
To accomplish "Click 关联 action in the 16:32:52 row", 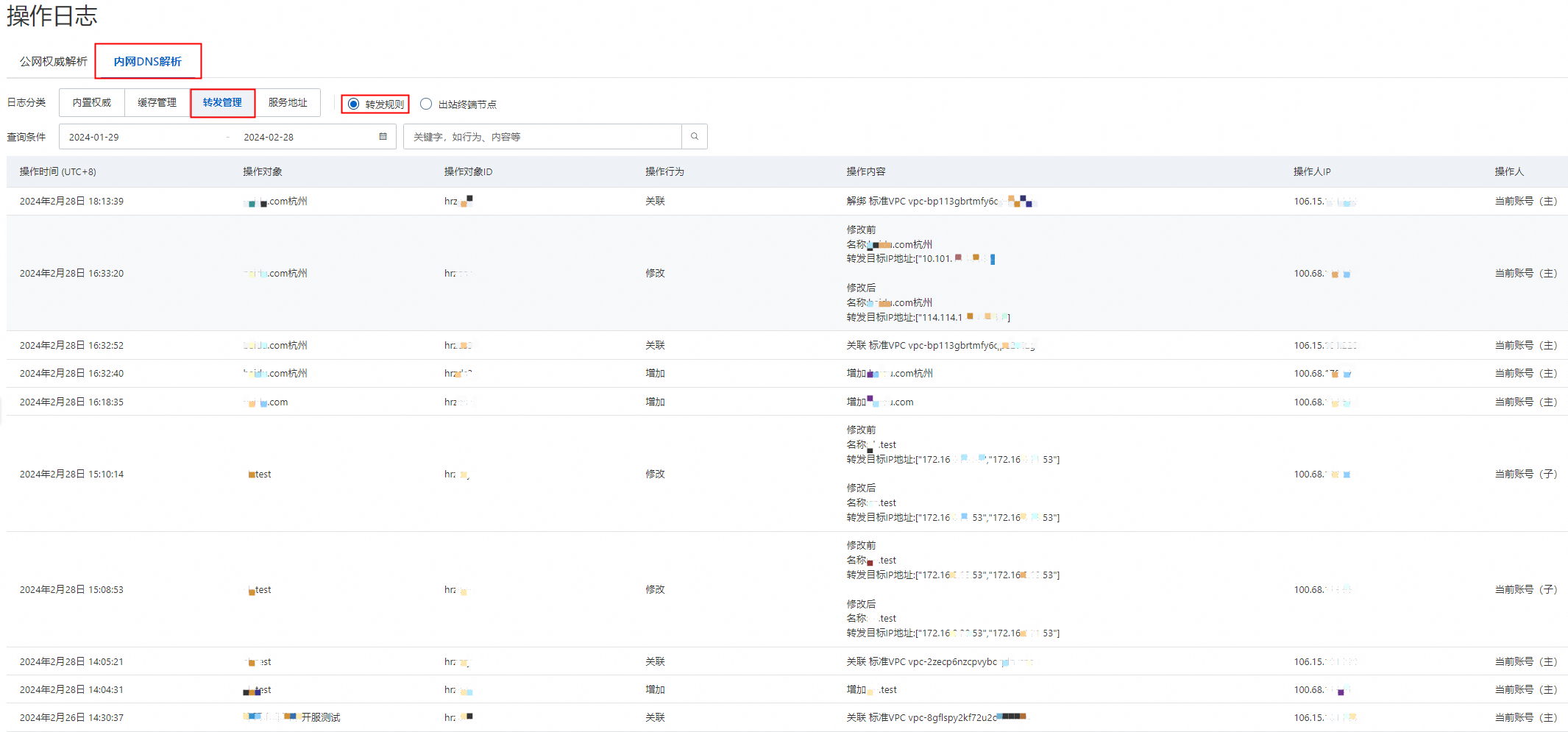I will tap(655, 346).
